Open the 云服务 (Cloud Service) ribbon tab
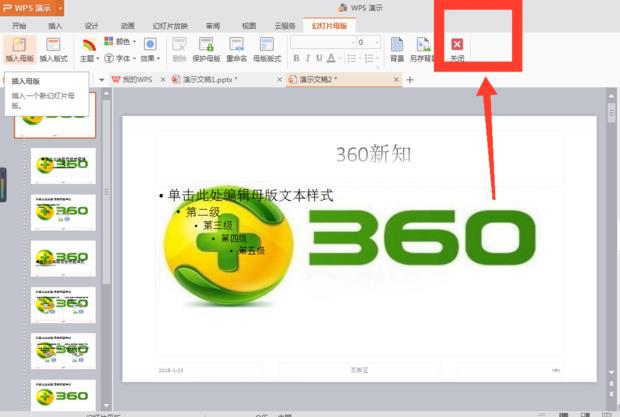The height and width of the screenshot is (417, 620). [x=285, y=26]
